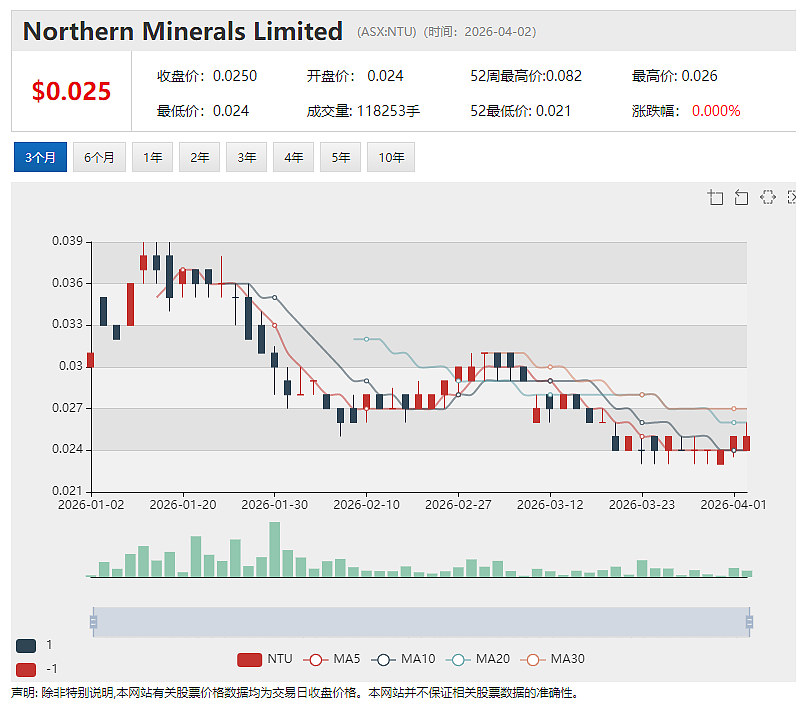
Task: Select the 3个月 time range tab
Action: pos(40,157)
